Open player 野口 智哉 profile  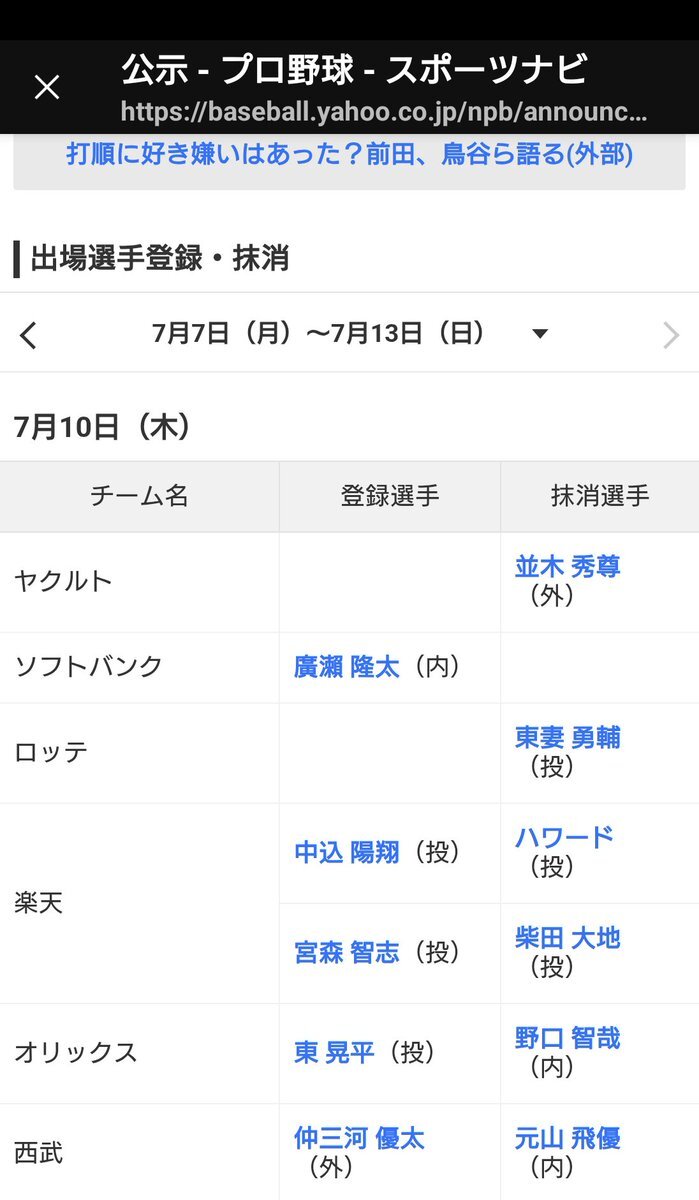pos(568,1038)
